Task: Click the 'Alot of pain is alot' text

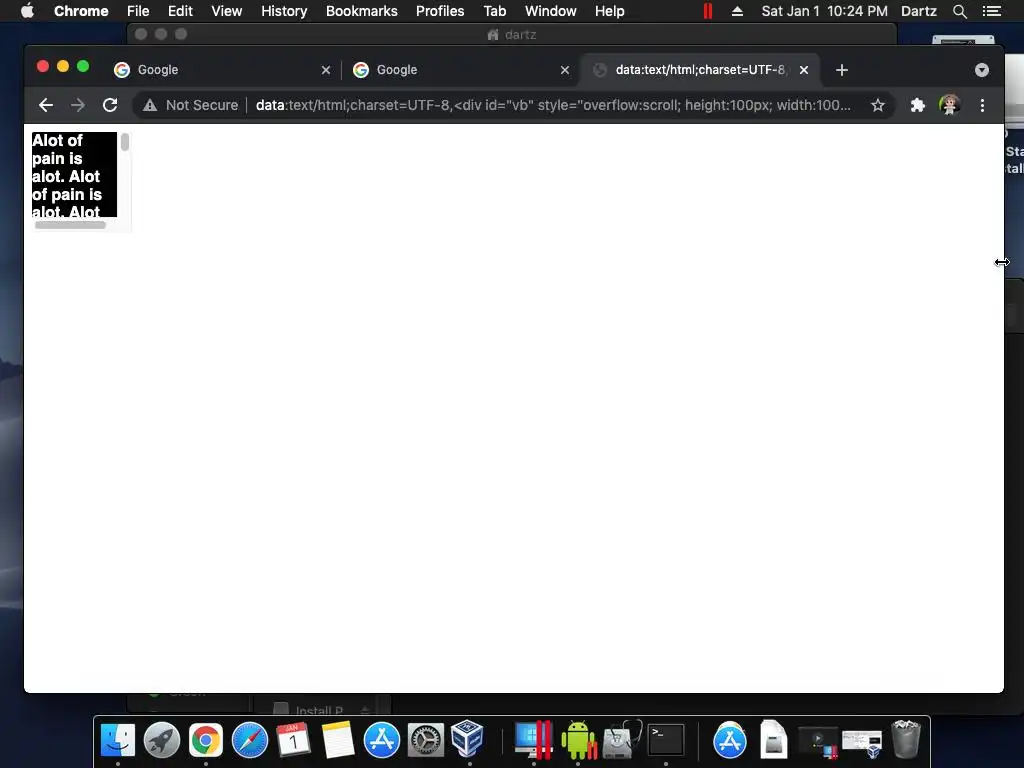Action: tap(66, 176)
